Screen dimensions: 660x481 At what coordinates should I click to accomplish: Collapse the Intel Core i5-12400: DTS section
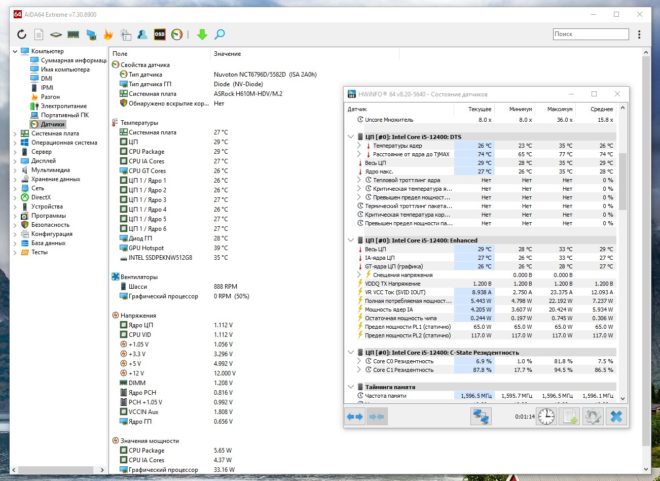(351, 137)
